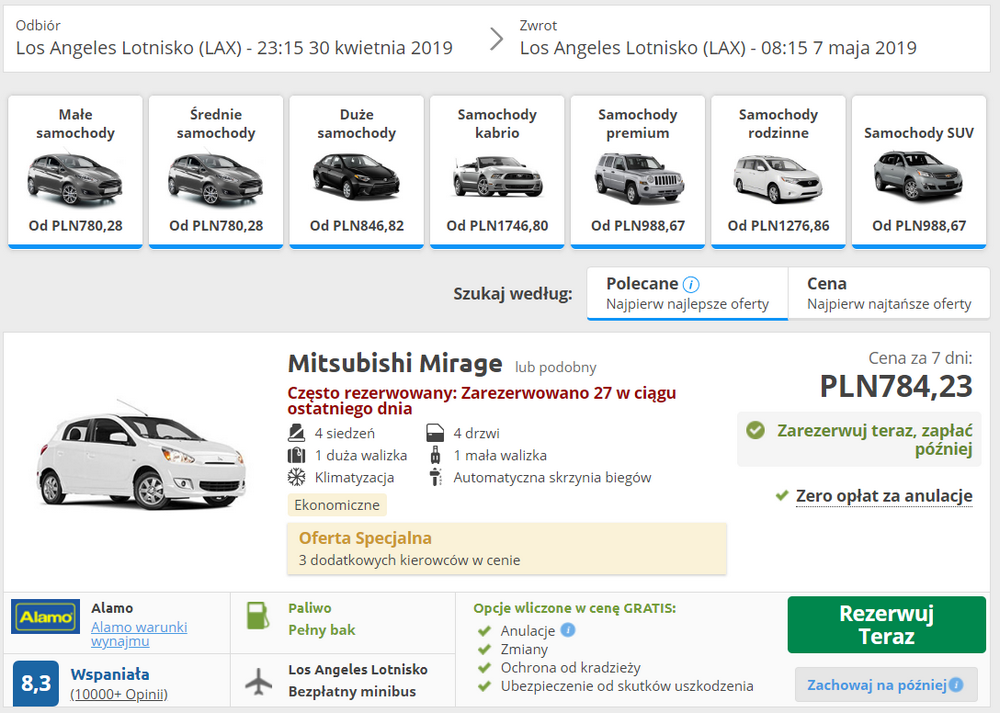Screen dimensions: 1000x713
Task: Click the info icon on Zachowaj na później
Action: pos(956,685)
